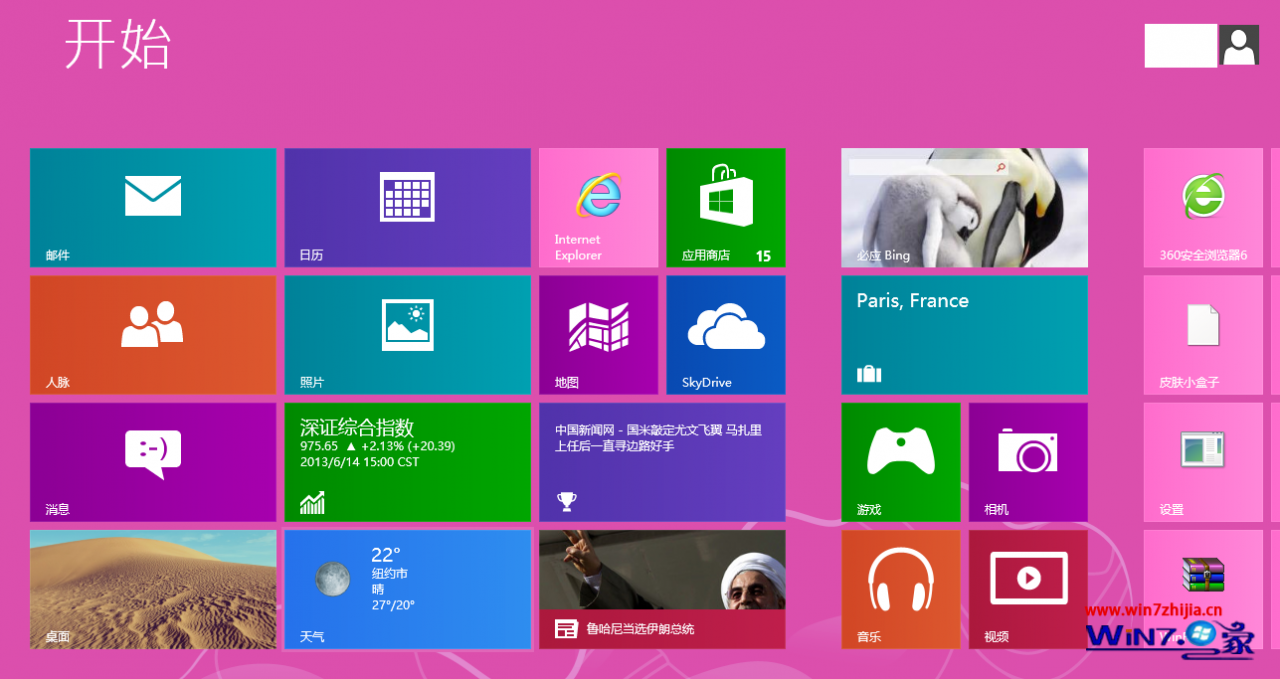The width and height of the screenshot is (1280, 679).
Task: Open the Store (应用商店) tile
Action: click(726, 208)
